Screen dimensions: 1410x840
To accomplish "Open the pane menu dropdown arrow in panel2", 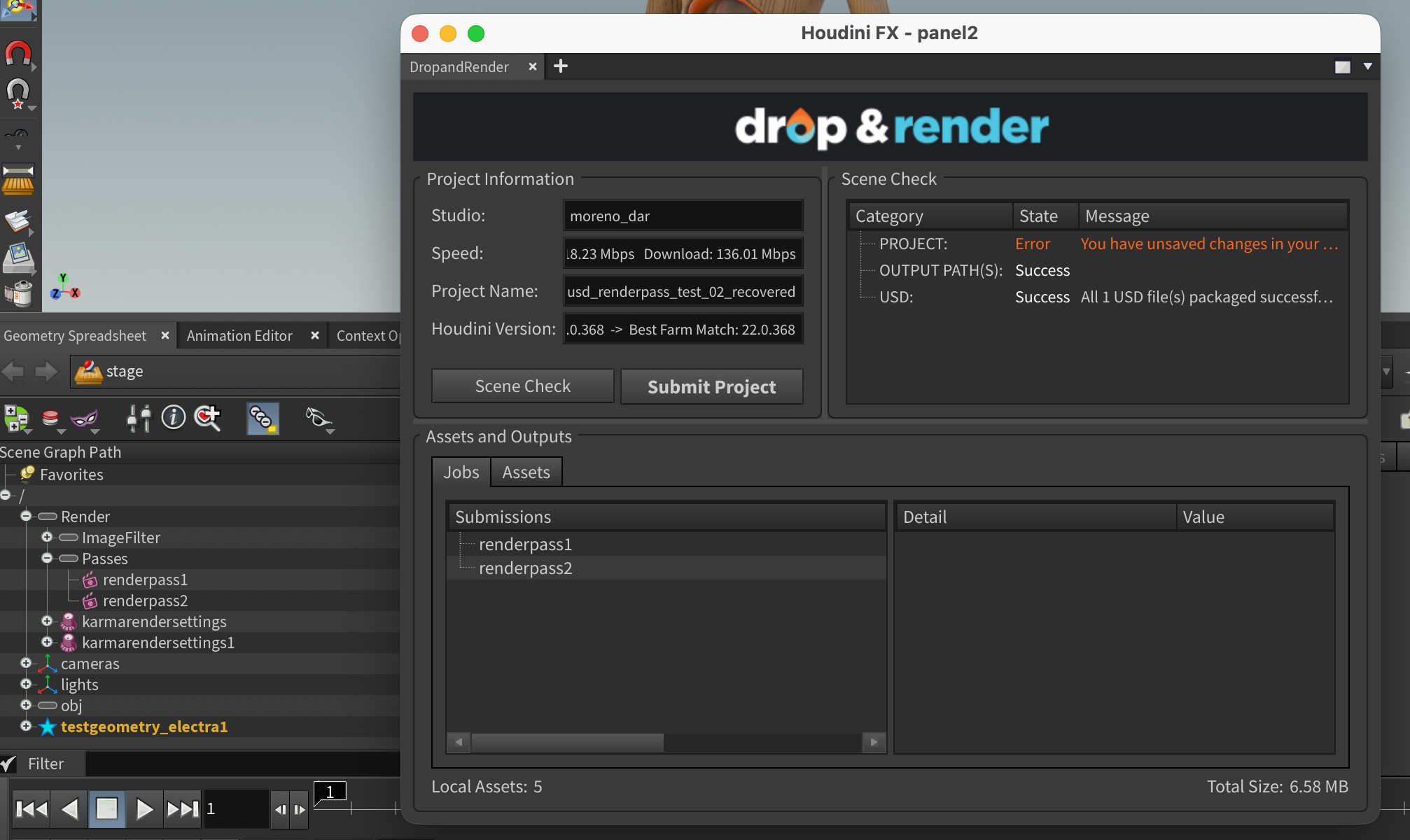I will point(1367,66).
